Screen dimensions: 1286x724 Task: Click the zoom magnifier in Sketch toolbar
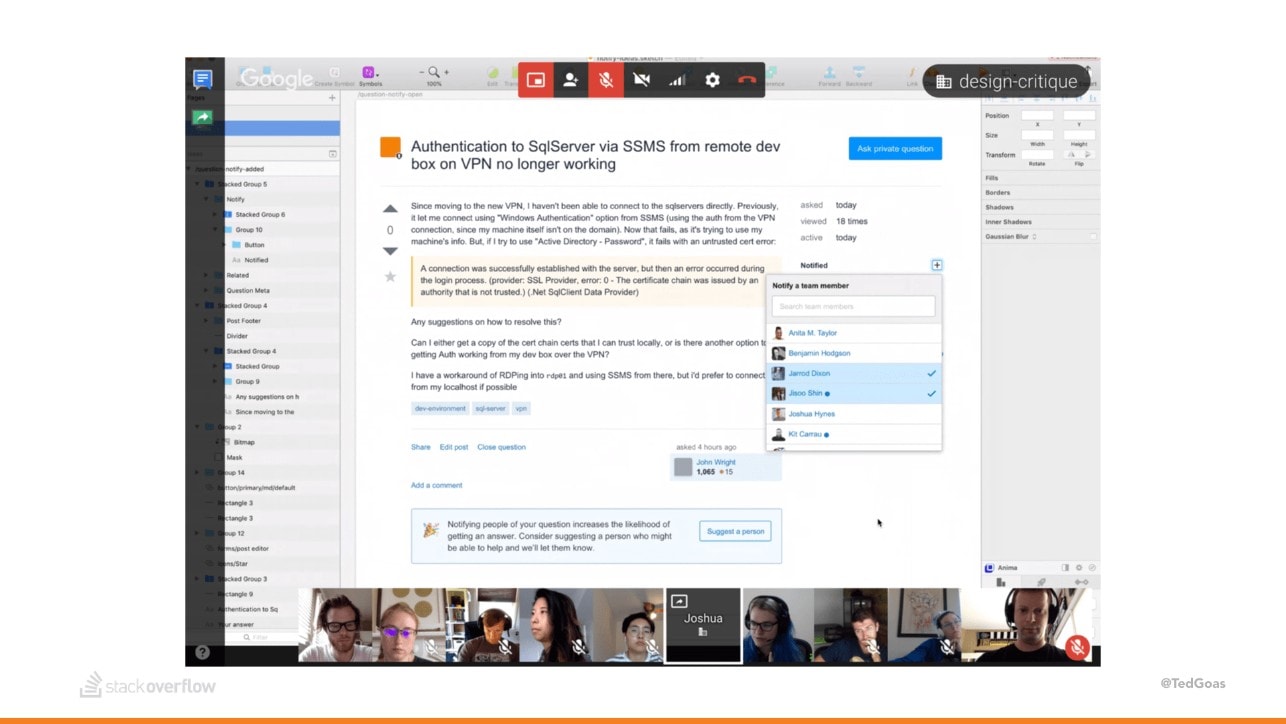coord(434,73)
